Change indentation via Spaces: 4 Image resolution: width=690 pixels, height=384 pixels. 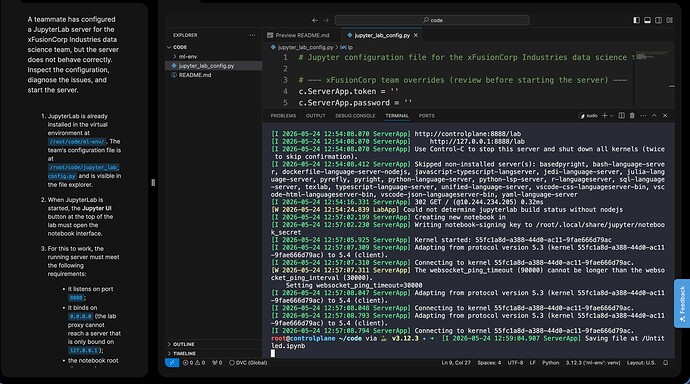click(x=489, y=363)
